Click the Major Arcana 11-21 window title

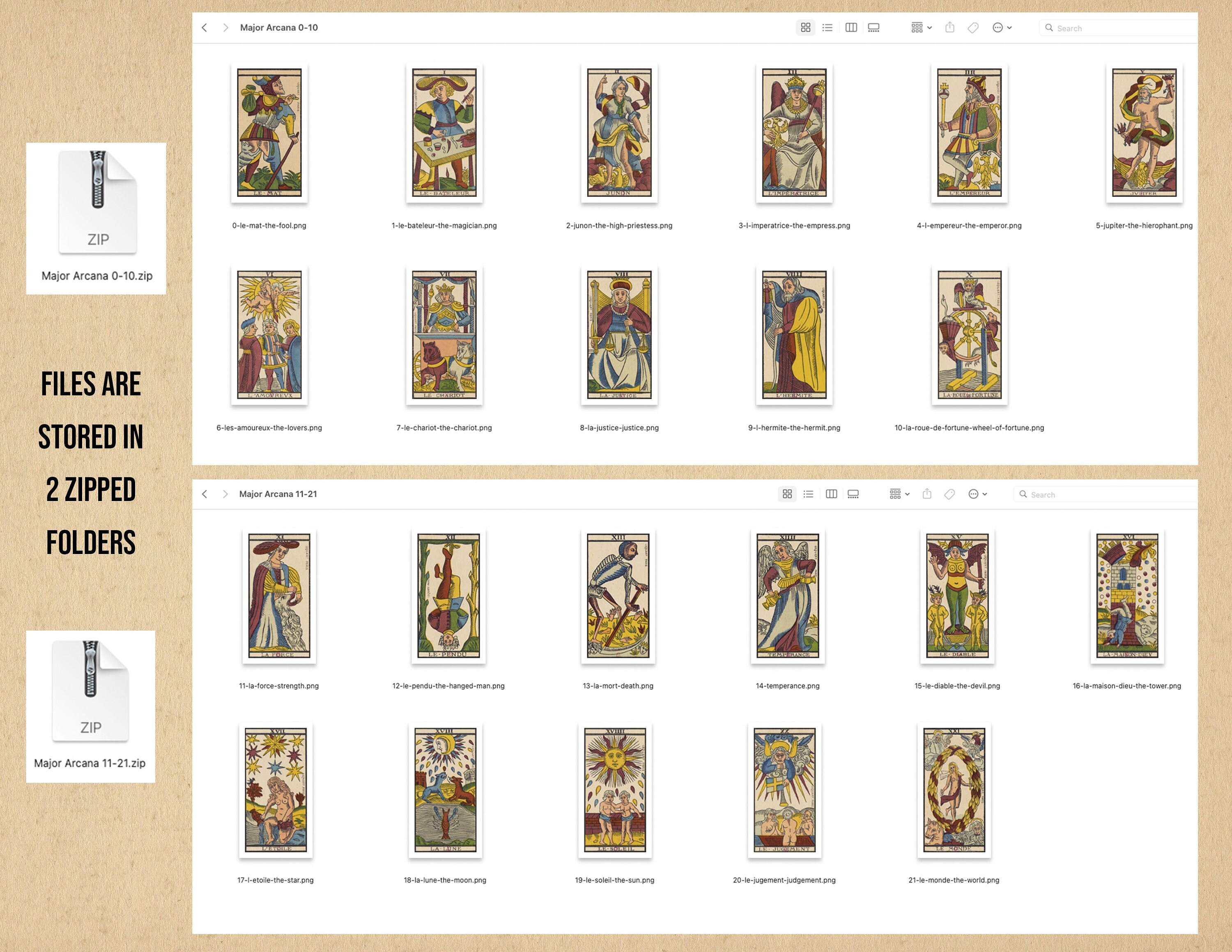(278, 494)
